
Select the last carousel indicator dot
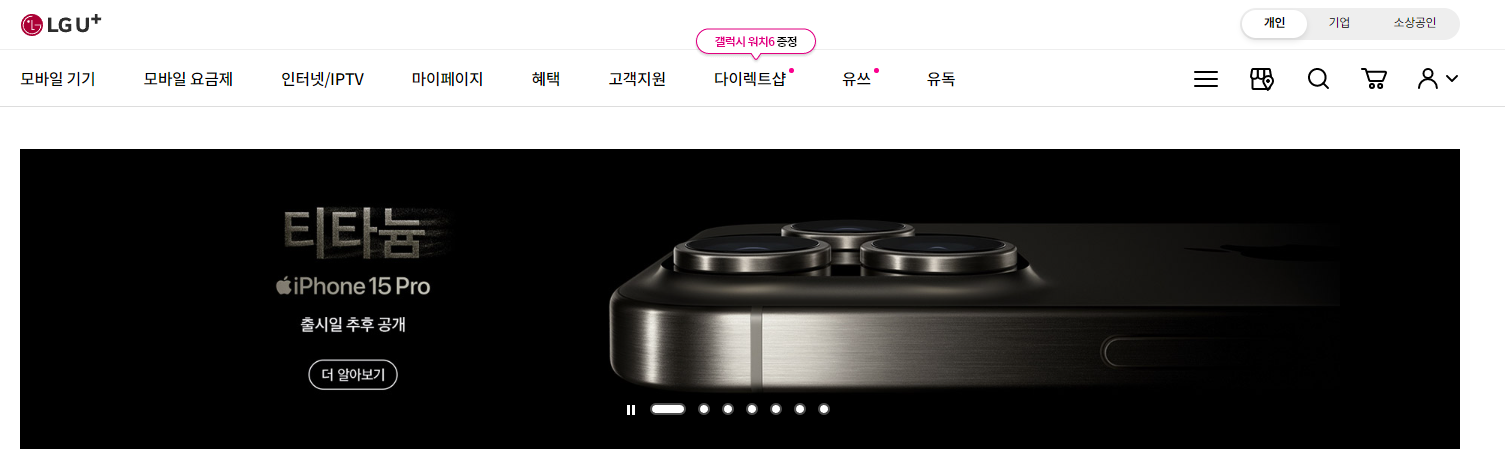tap(824, 409)
